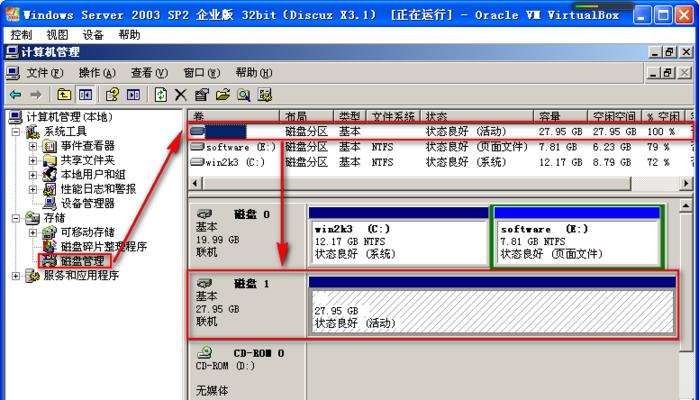Image resolution: width=699 pixels, height=400 pixels.
Task: Click drive icon of the win2k3 (C:) row
Action: tap(197, 162)
